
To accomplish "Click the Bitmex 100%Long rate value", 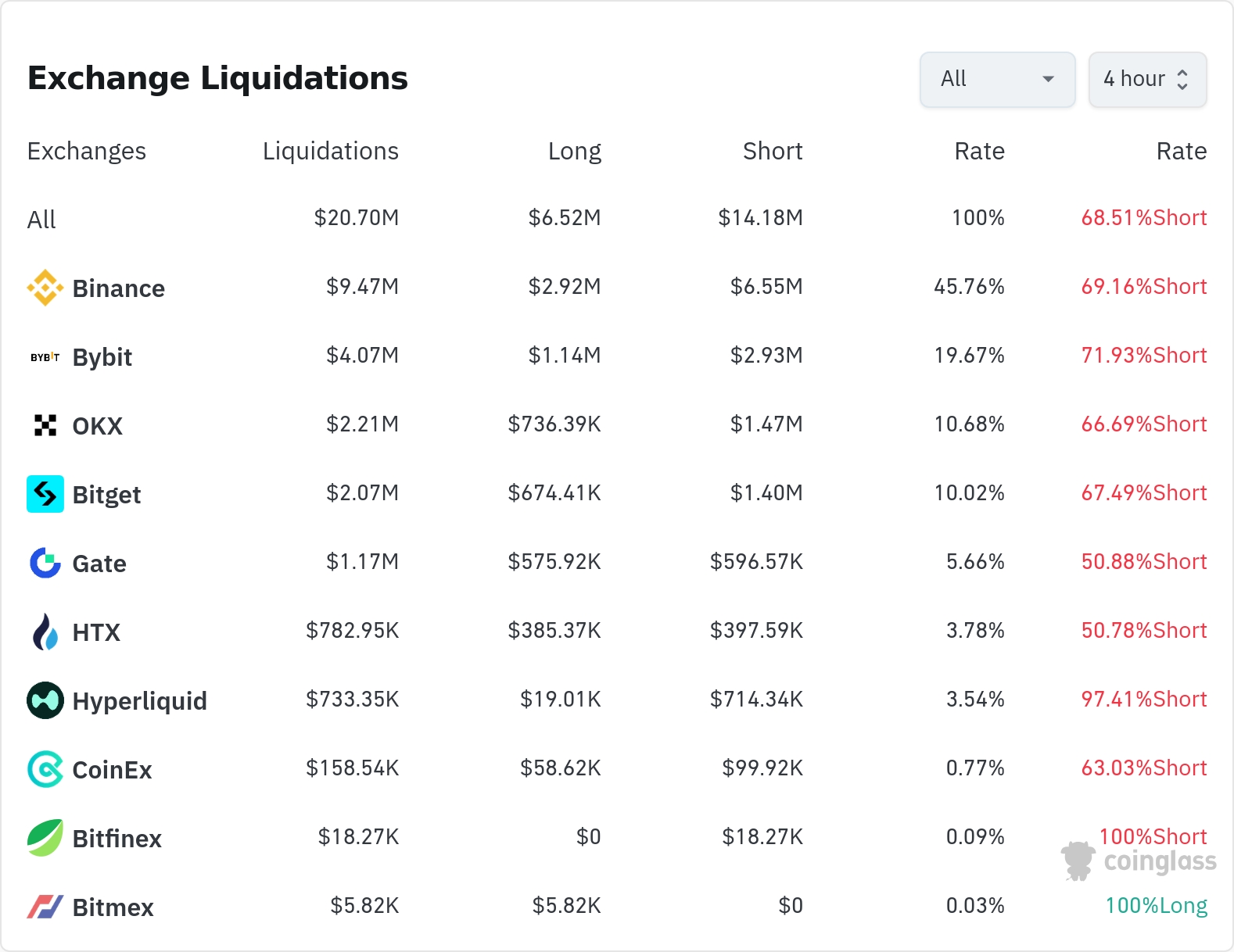I will (x=1156, y=906).
